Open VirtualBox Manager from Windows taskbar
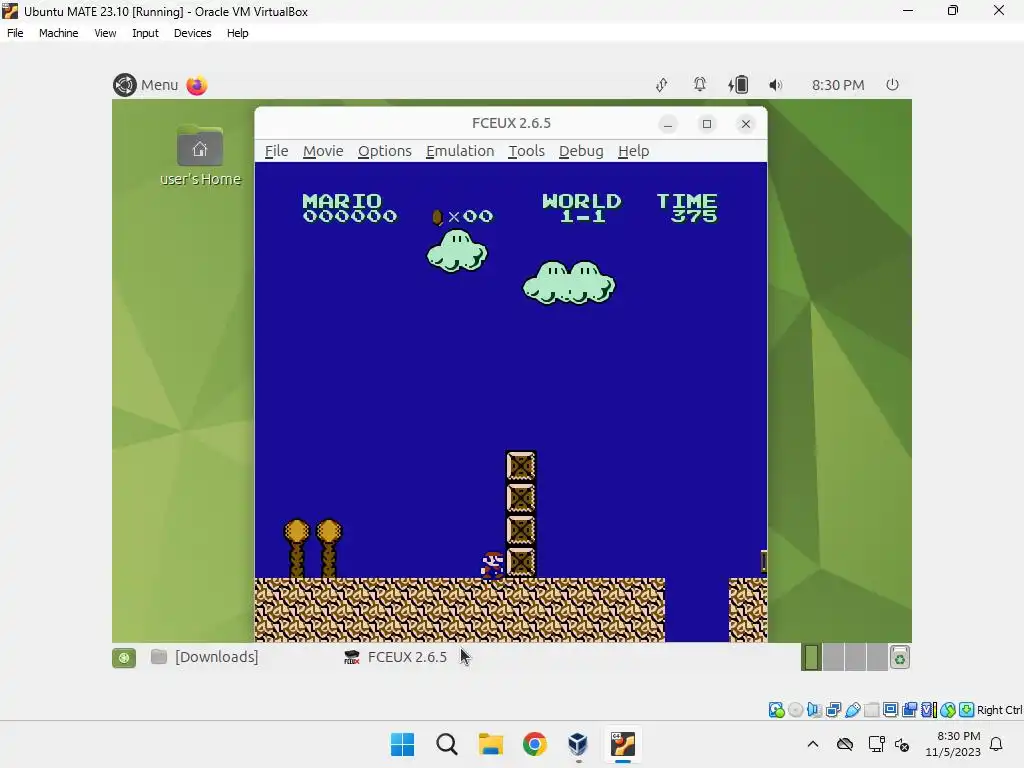Image resolution: width=1024 pixels, height=768 pixels. (x=578, y=744)
